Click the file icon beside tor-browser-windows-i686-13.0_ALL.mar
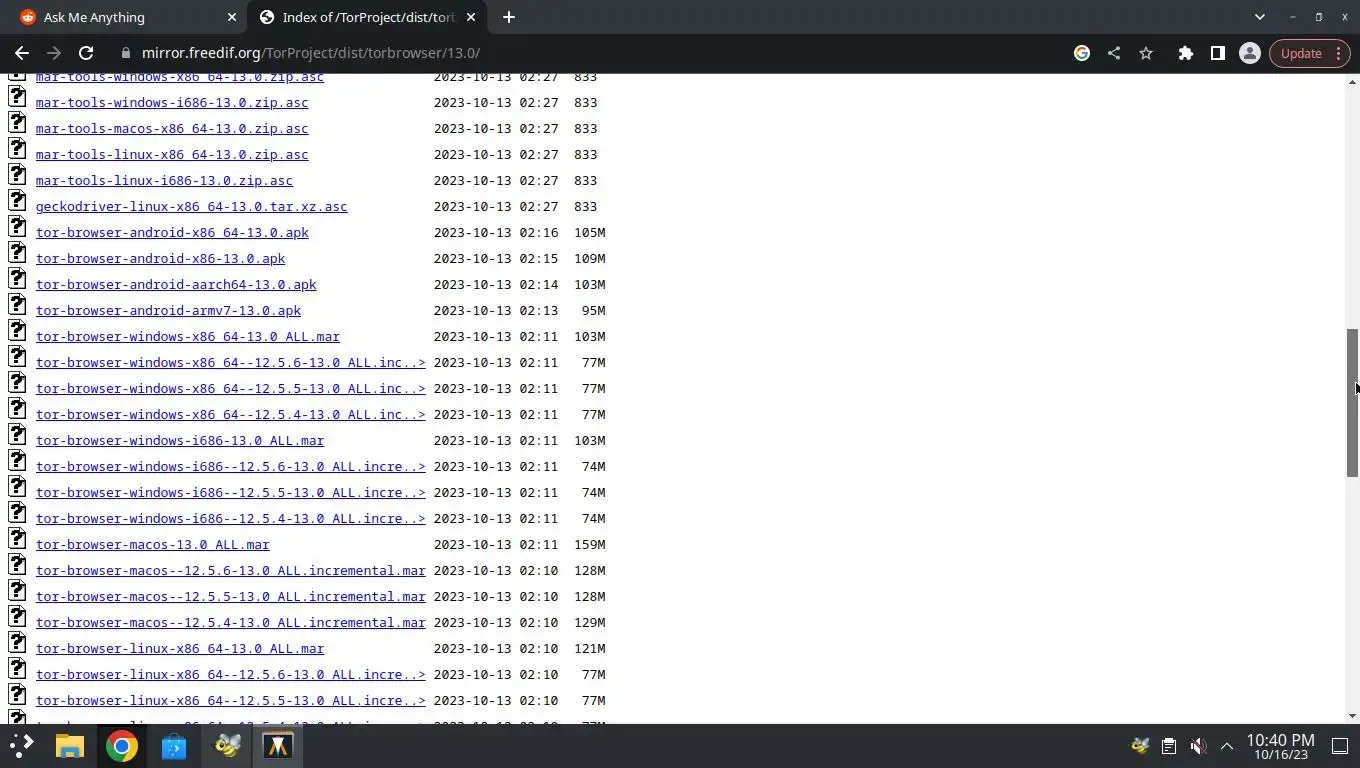 [x=17, y=435]
